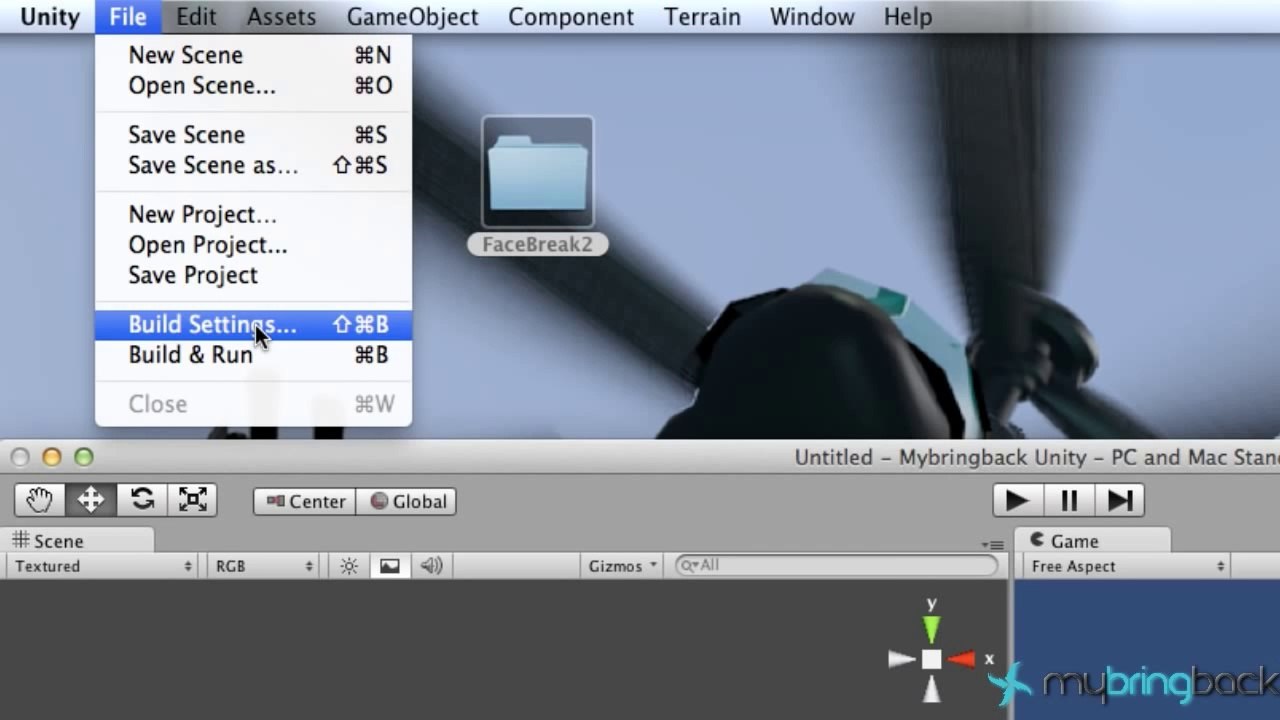Choose Open Project... menu item
The image size is (1280, 720).
(253, 245)
